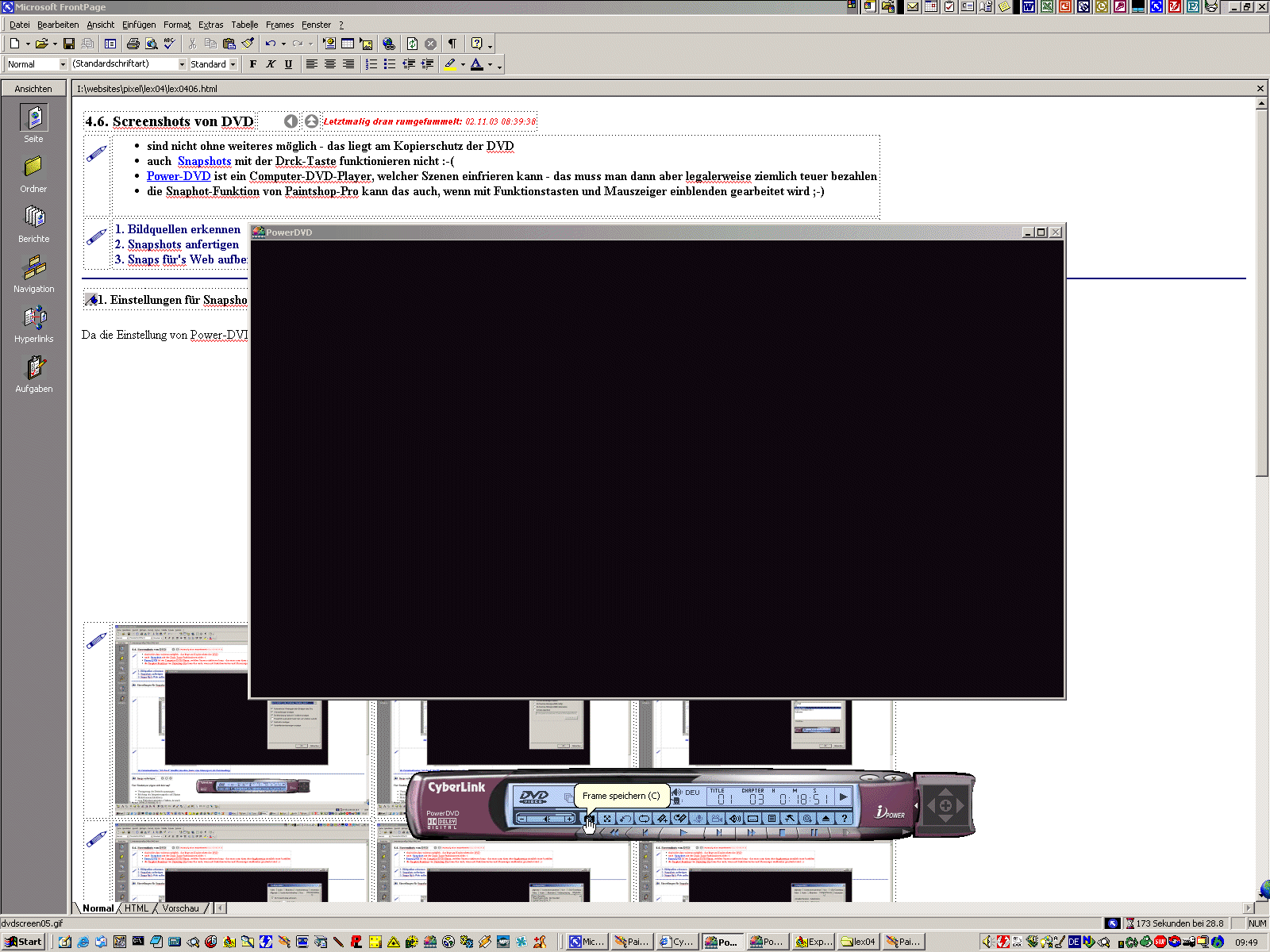
Task: Open the Datei menu
Action: pos(20,25)
